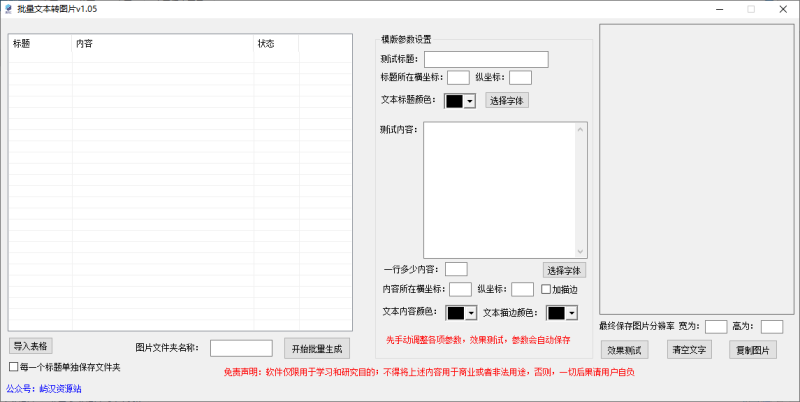Focus the 内容所在横坐标 input field
The image size is (800, 402).
point(460,289)
